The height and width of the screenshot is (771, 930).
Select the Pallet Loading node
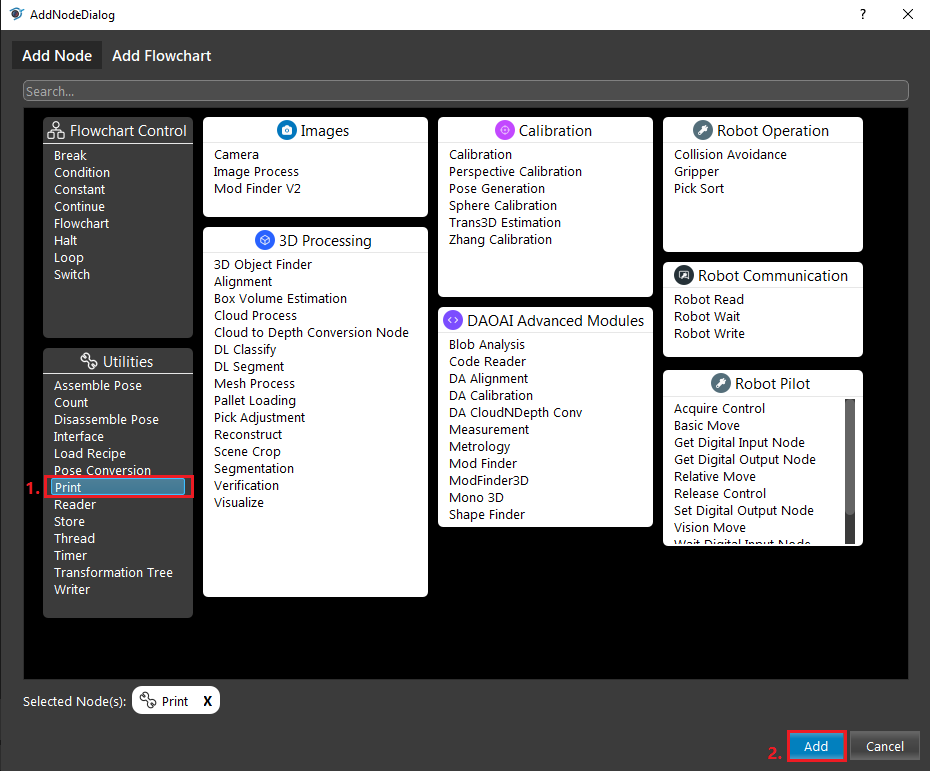[x=255, y=400]
